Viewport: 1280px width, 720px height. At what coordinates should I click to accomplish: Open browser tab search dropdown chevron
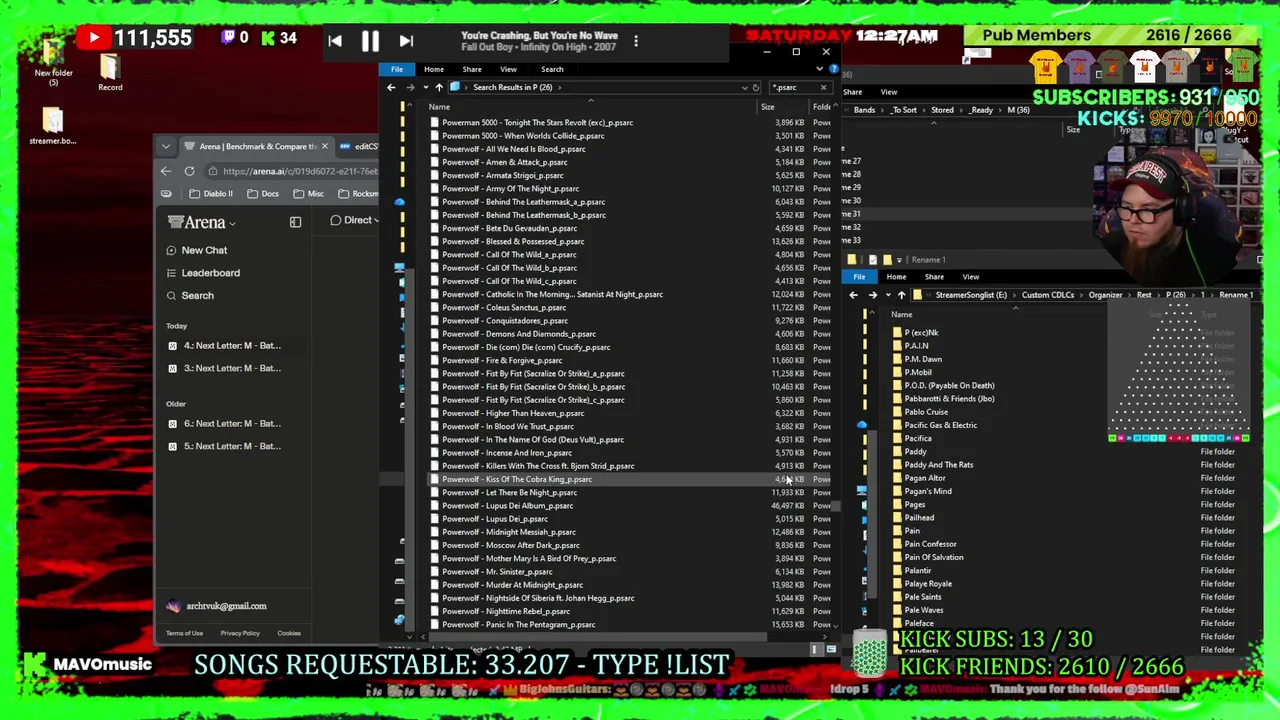point(166,146)
